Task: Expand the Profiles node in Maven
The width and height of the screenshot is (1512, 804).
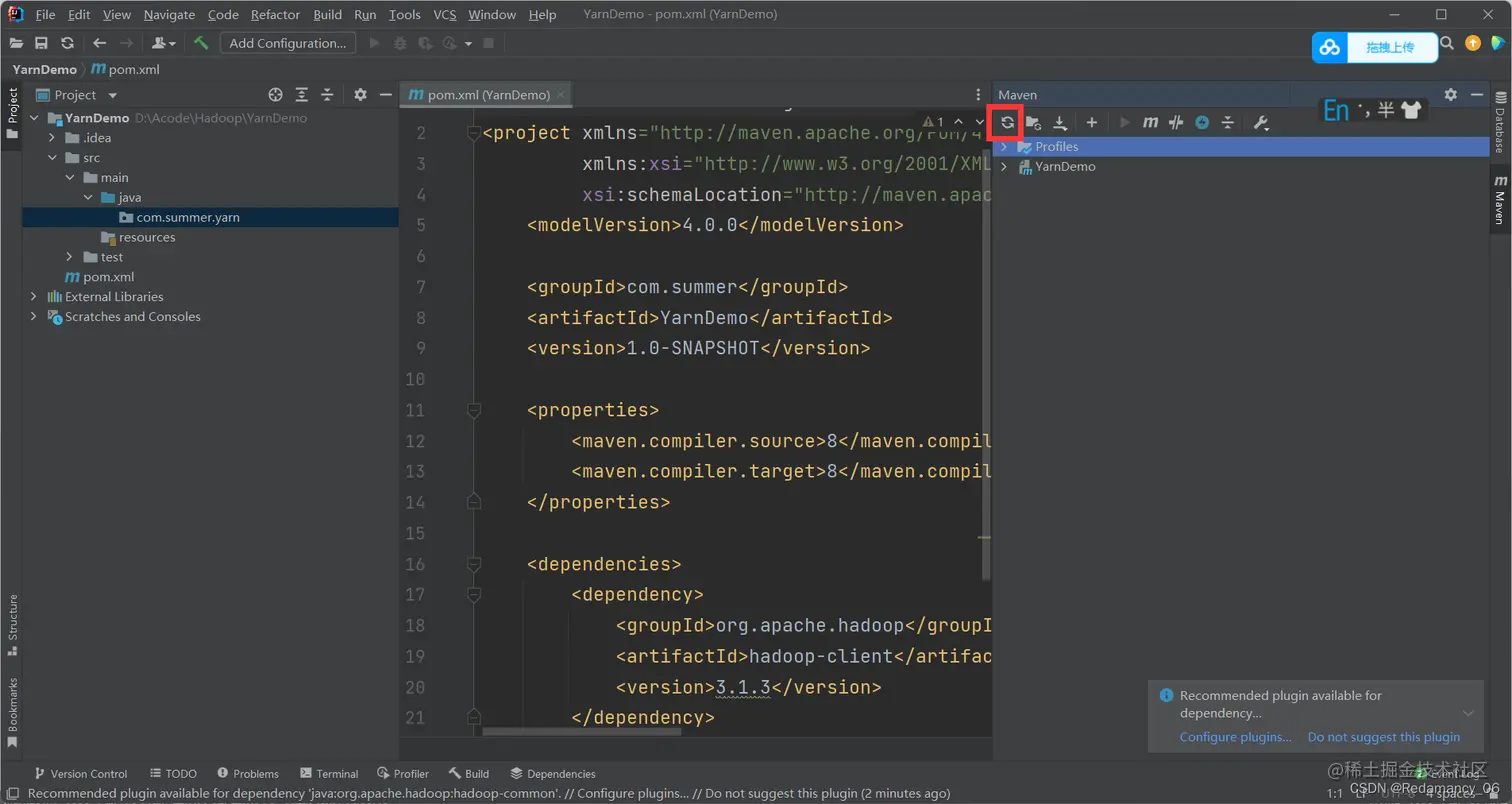Action: click(x=1004, y=147)
